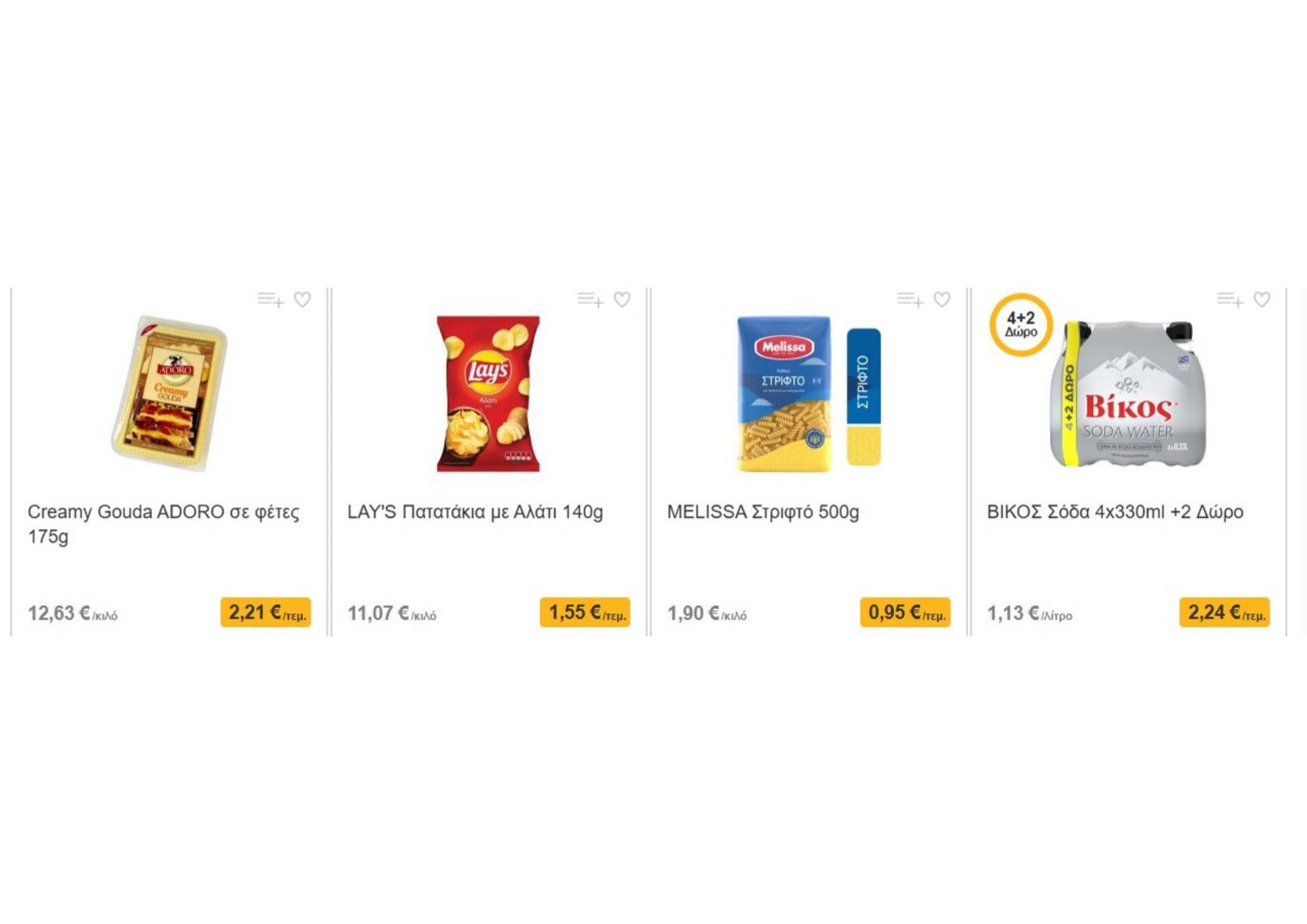
Task: Mark MELISSA Στριφτό as favorite
Action: [942, 300]
